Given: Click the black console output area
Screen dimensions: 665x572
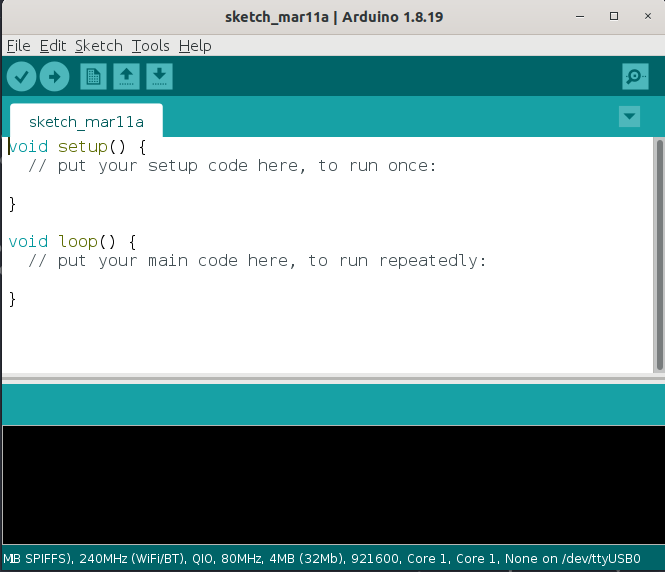Looking at the screenshot, I should (333, 485).
